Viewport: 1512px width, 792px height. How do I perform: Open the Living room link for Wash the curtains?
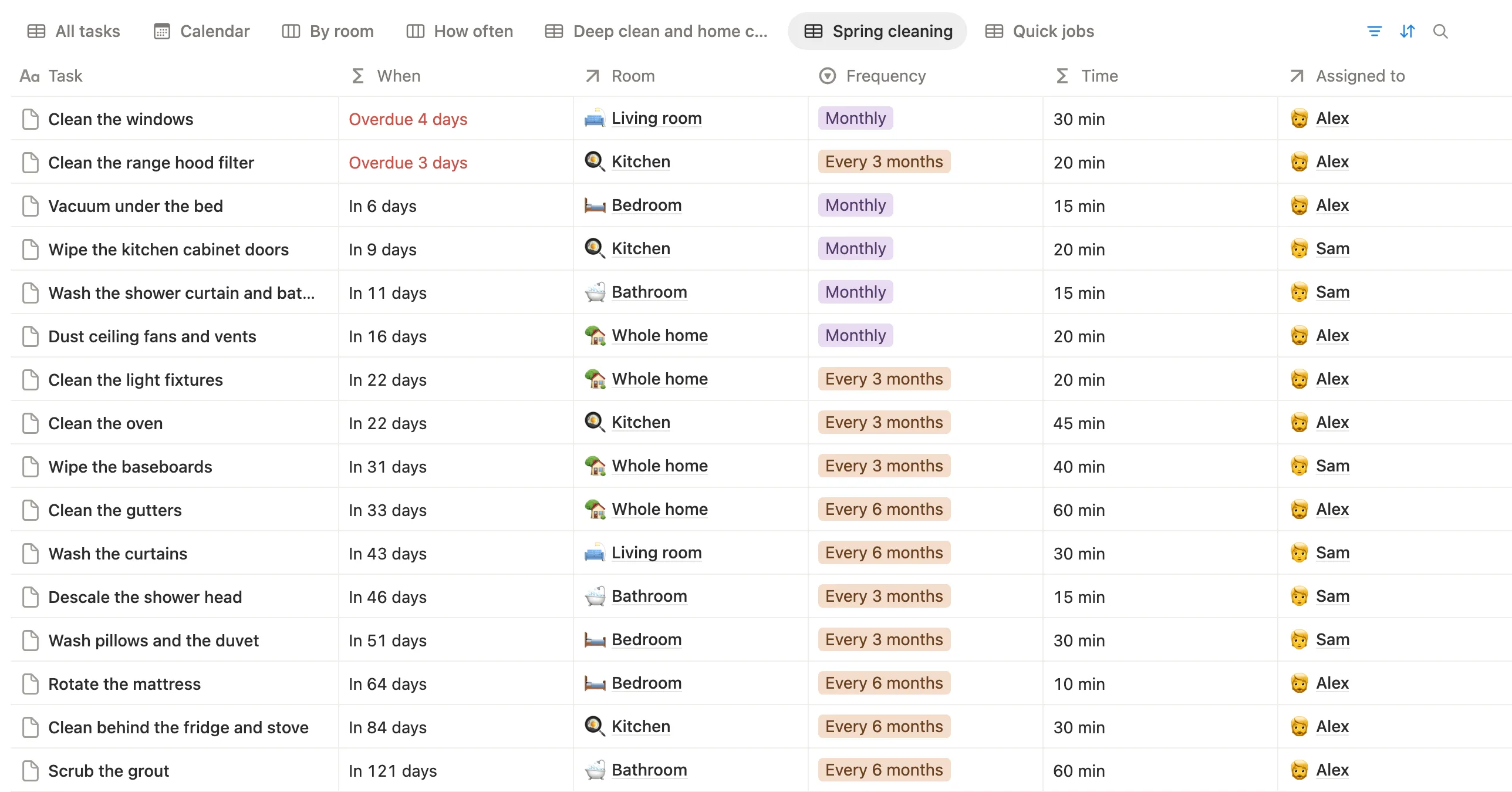pyautogui.click(x=656, y=552)
